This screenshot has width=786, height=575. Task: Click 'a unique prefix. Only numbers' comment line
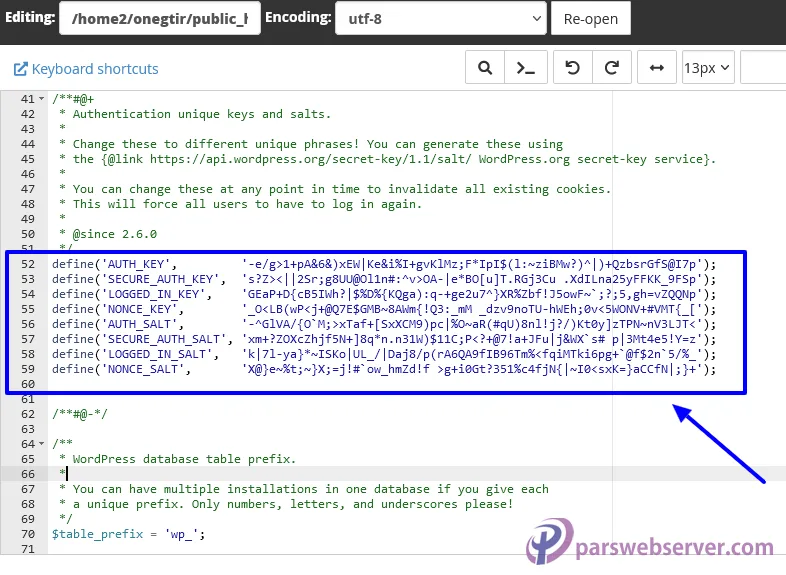(286, 504)
